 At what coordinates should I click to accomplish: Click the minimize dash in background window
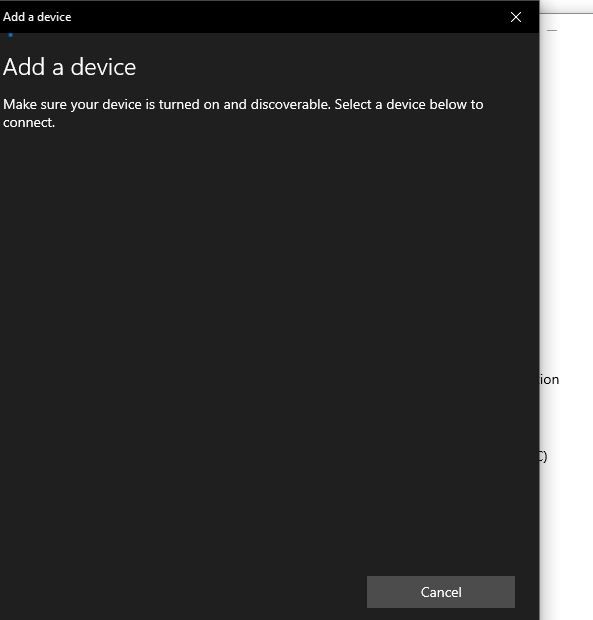(x=552, y=30)
